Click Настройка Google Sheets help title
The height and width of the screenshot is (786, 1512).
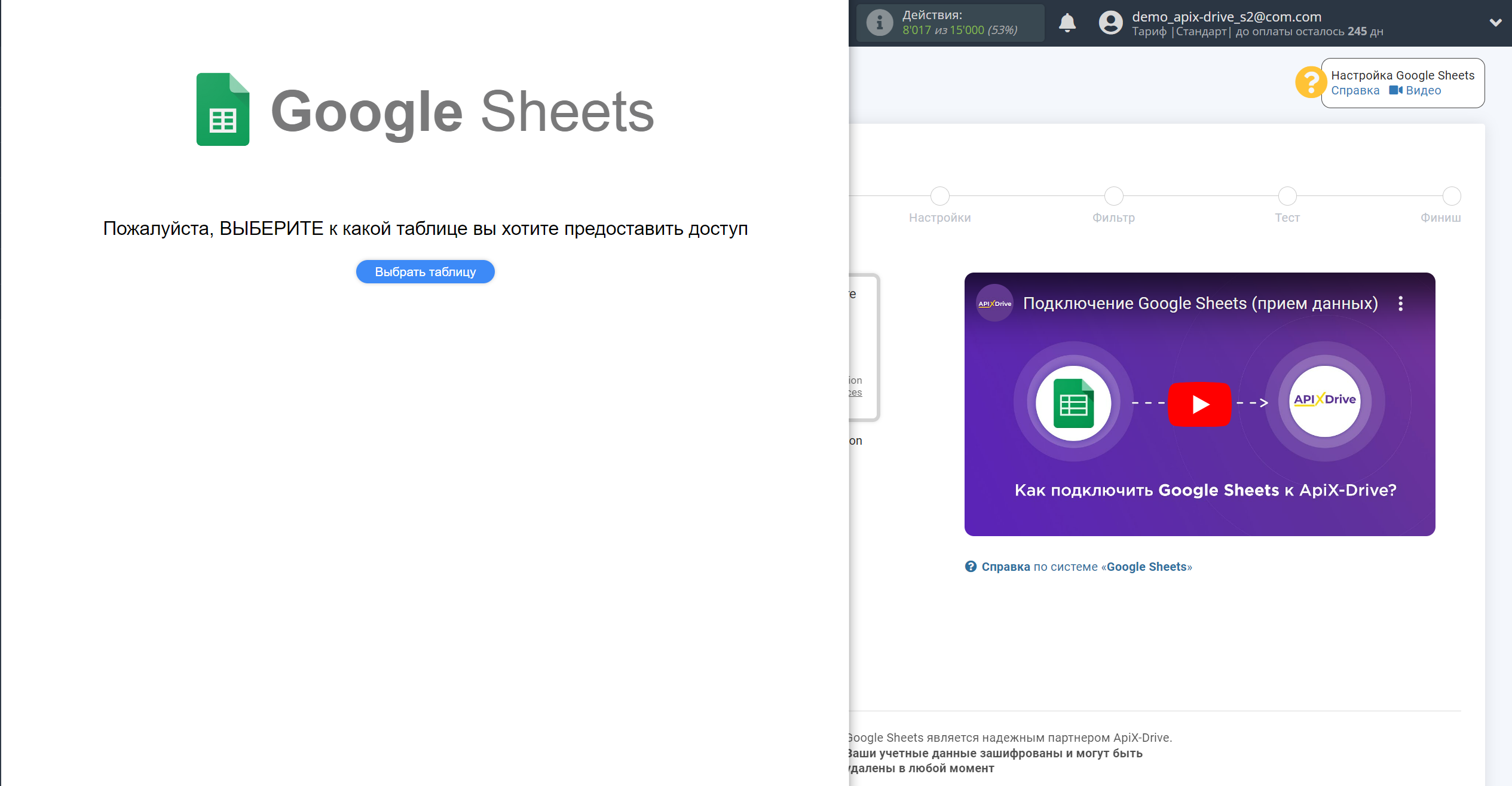1402,75
